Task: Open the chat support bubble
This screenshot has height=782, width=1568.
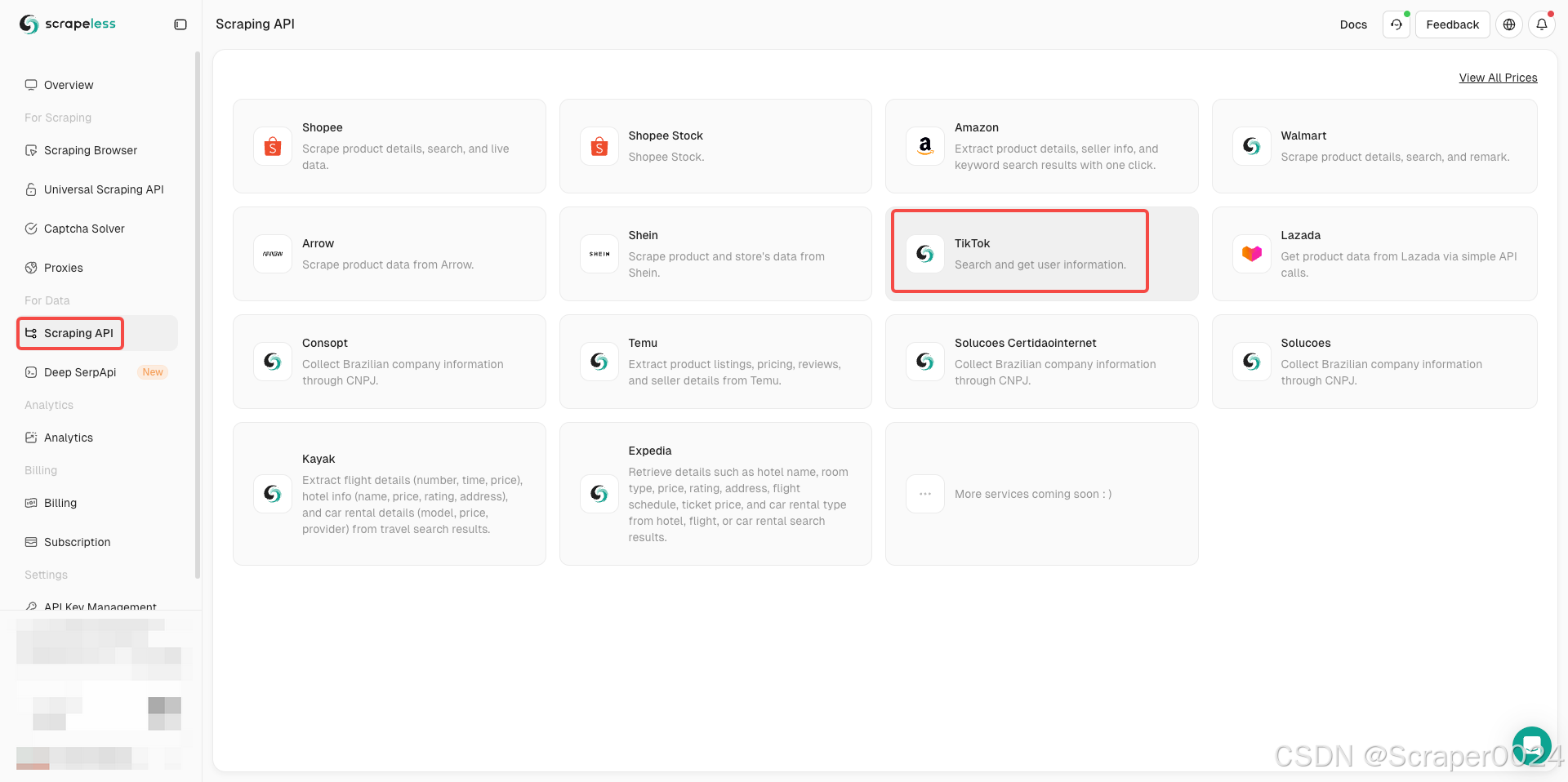Action: 1531,746
